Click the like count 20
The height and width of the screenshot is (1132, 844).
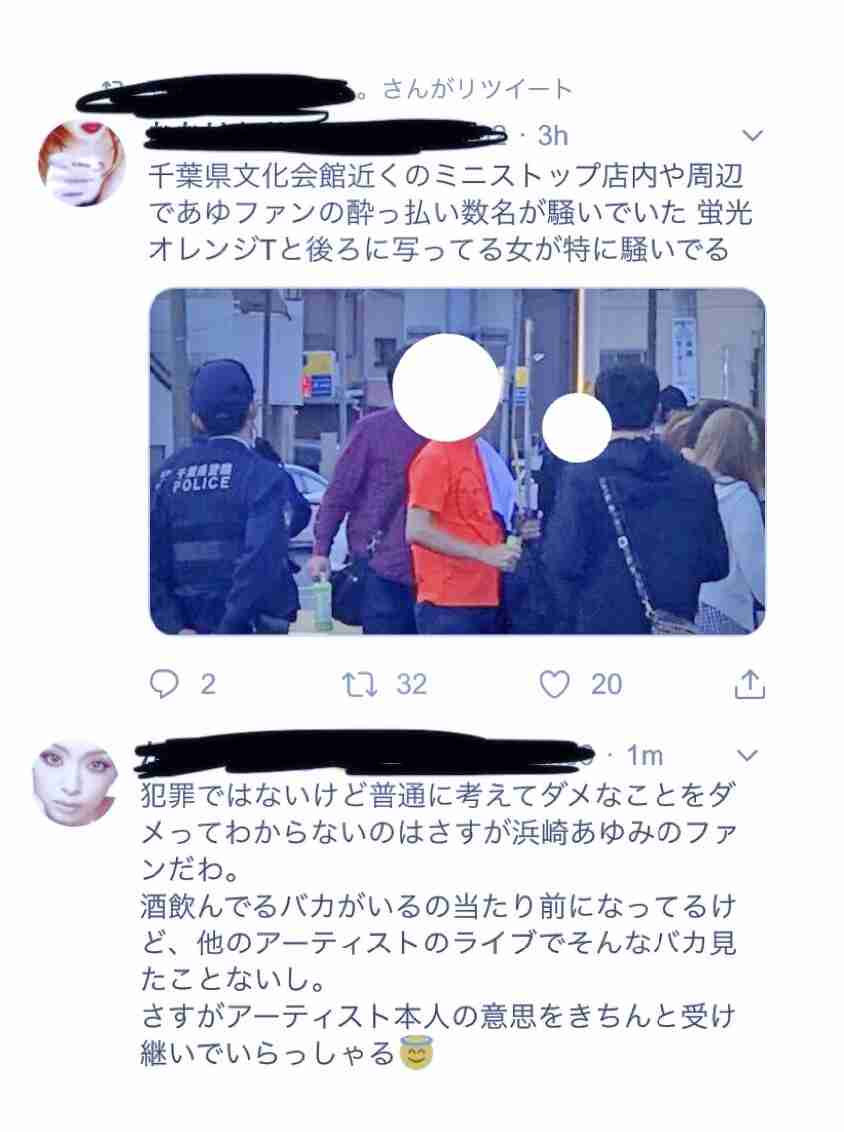606,684
